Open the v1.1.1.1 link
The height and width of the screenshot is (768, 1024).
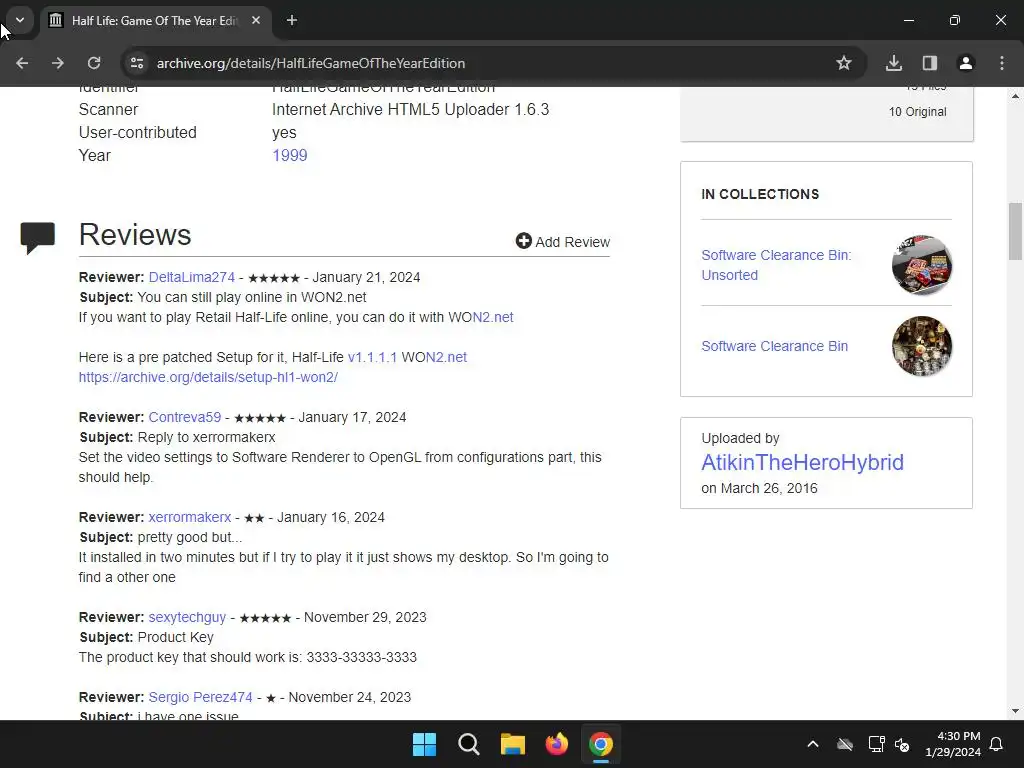[372, 357]
